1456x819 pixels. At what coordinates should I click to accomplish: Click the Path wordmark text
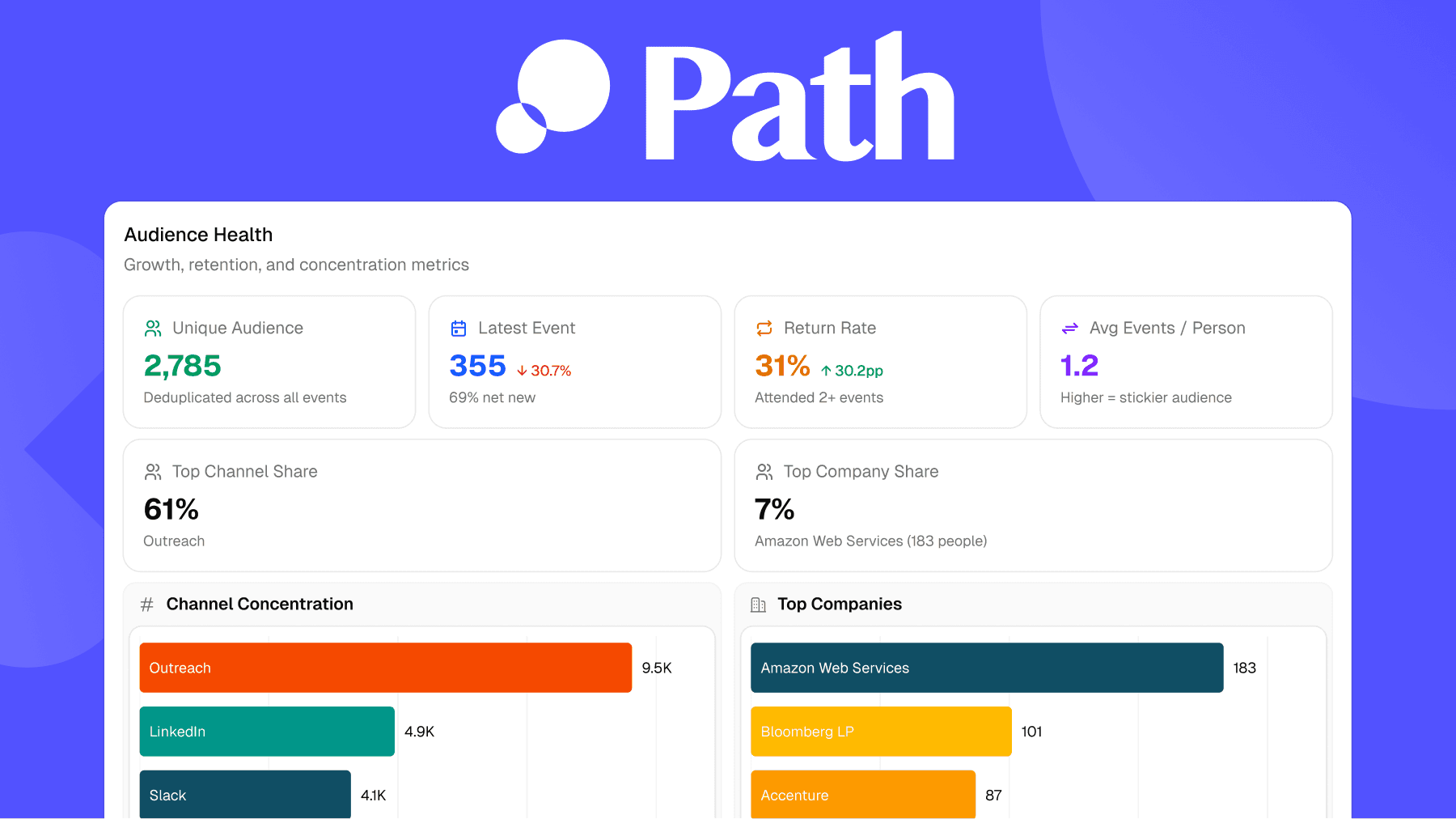tap(799, 97)
